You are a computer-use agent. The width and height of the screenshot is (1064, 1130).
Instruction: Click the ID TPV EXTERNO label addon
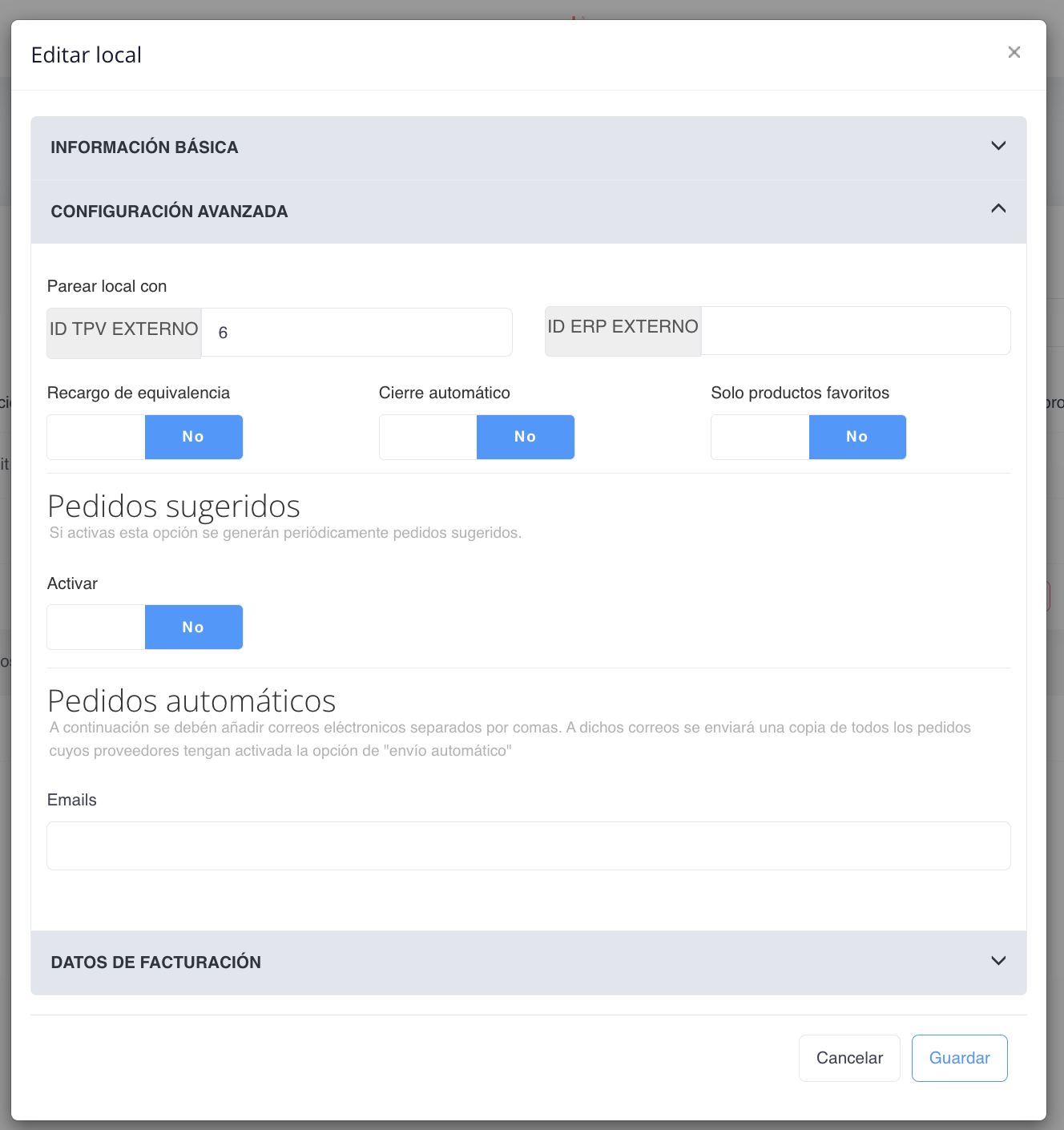pyautogui.click(x=124, y=332)
